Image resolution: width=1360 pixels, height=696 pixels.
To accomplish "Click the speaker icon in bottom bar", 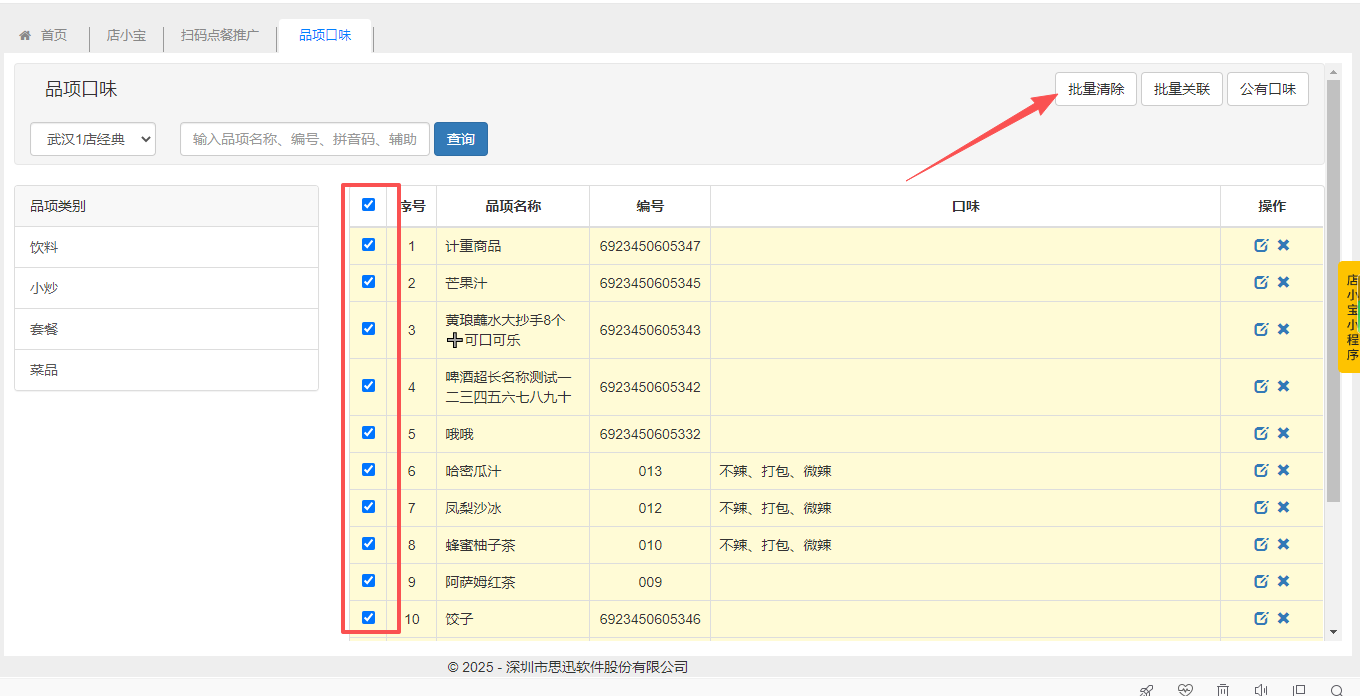I will 1261,690.
